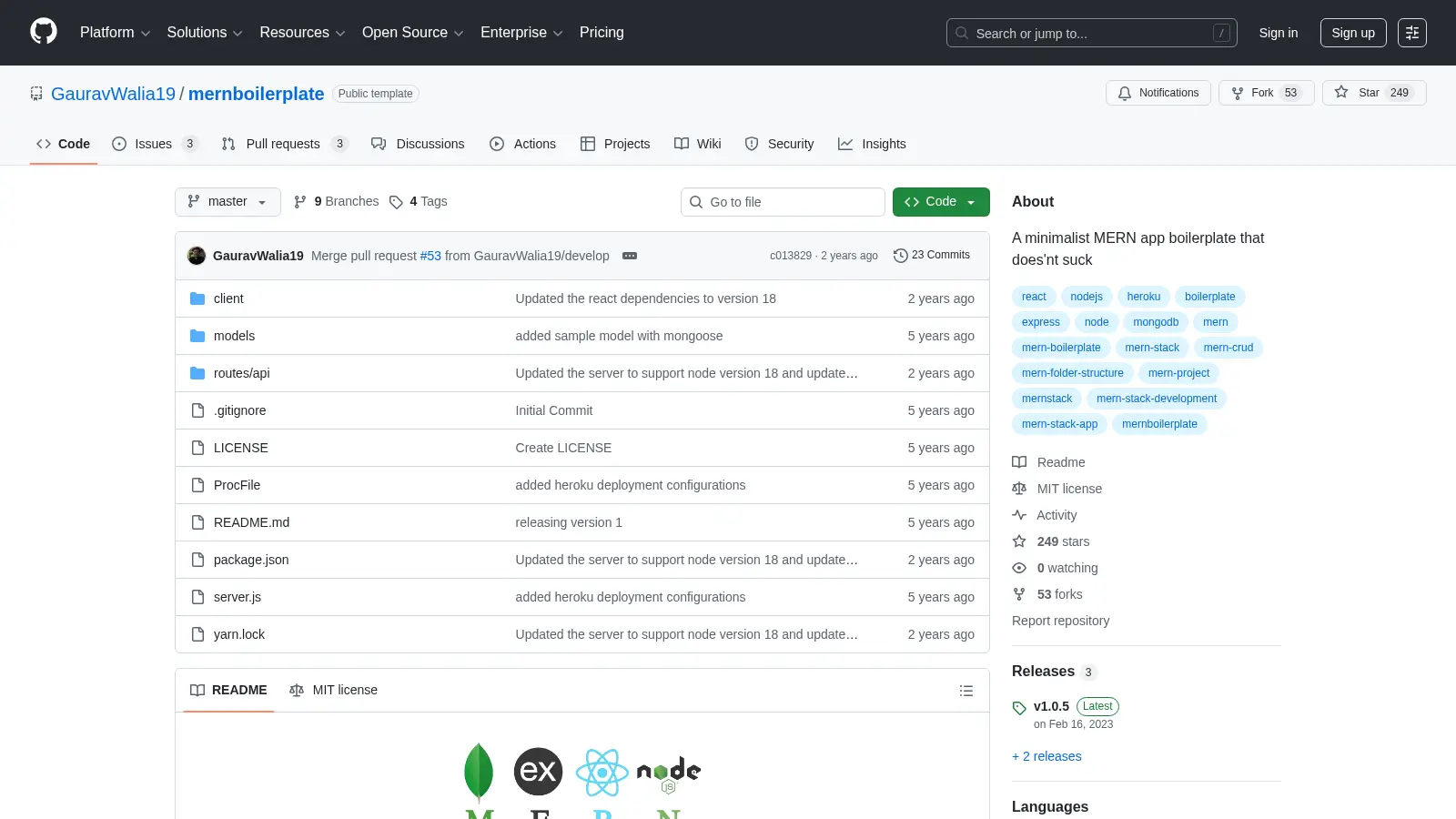Click the mongodb topic tag
Viewport: 1456px width, 819px height.
click(1156, 322)
